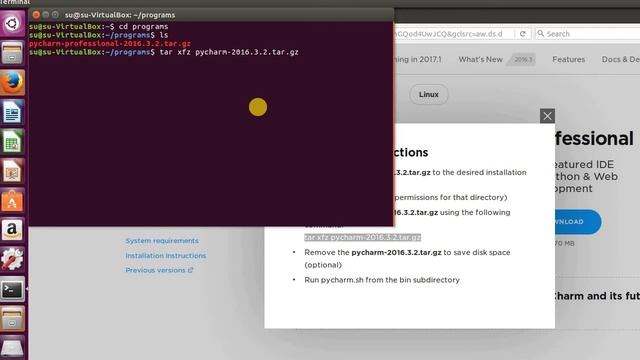Open Ubuntu Software Center launcher icon
This screenshot has width=640, height=360.
coord(12,201)
